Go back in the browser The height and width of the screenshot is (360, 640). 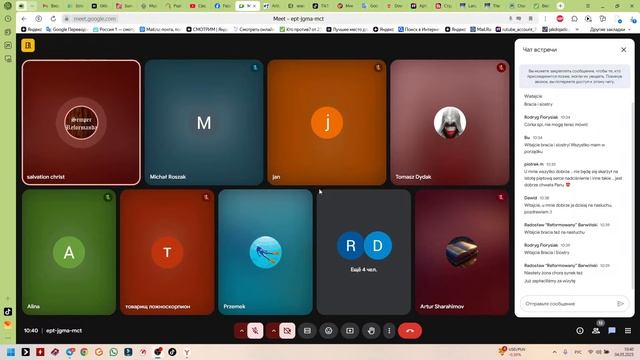(24, 19)
